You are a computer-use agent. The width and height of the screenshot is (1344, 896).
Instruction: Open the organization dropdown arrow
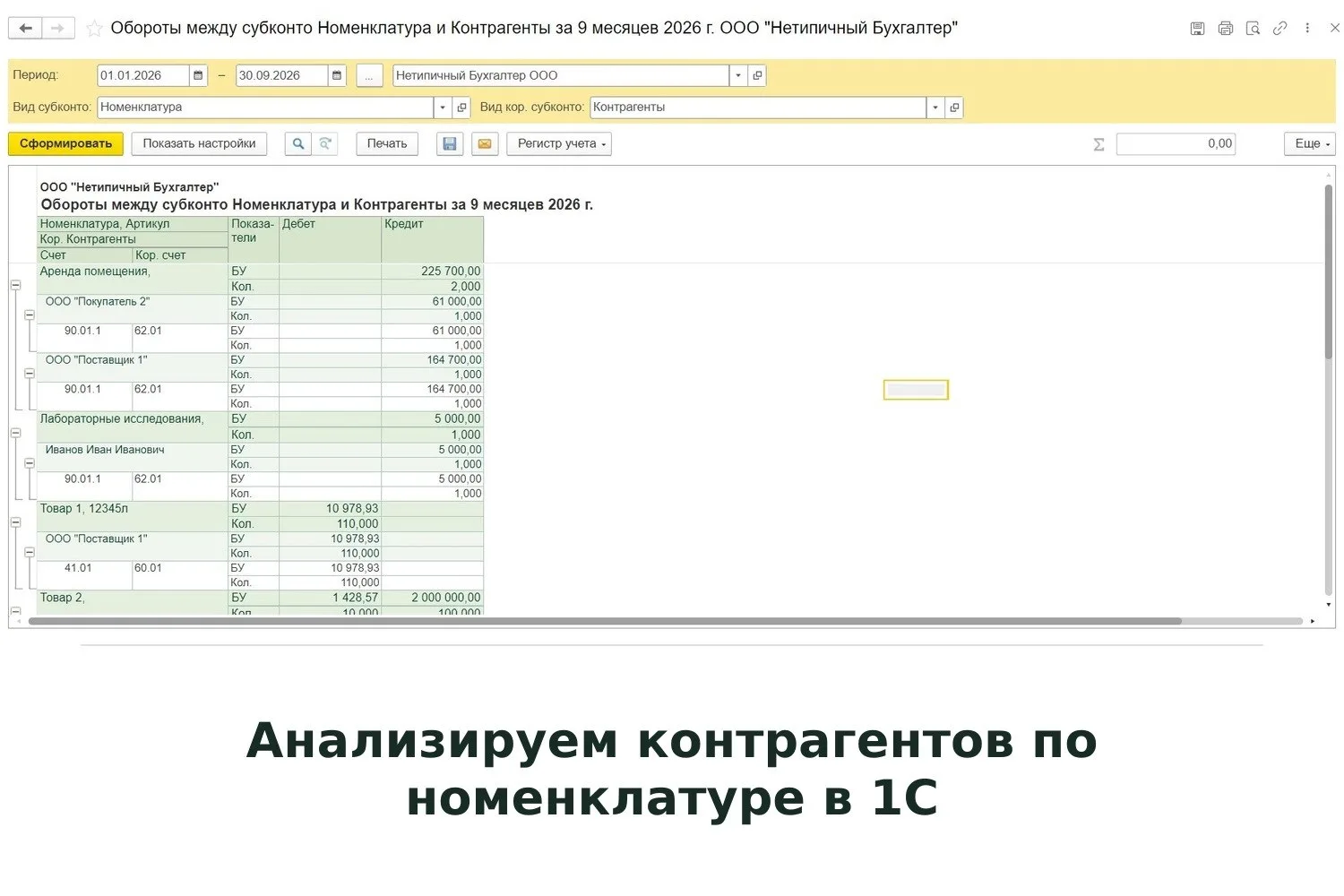tap(738, 75)
